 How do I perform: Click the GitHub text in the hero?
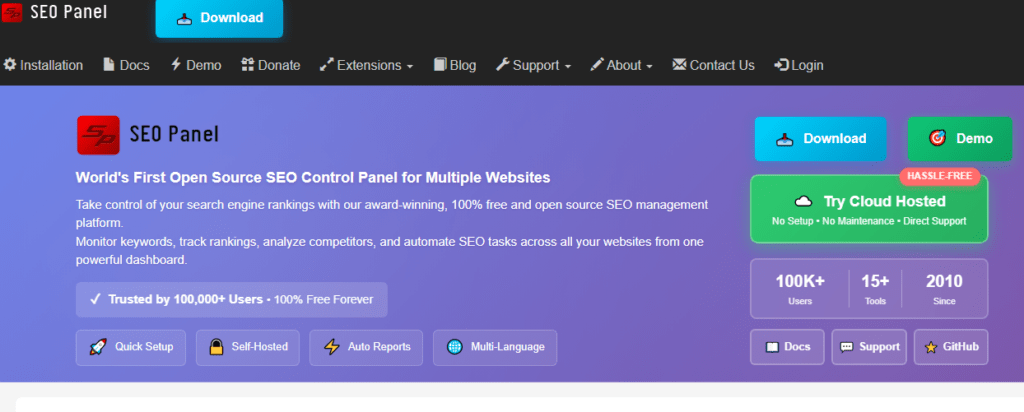[961, 347]
